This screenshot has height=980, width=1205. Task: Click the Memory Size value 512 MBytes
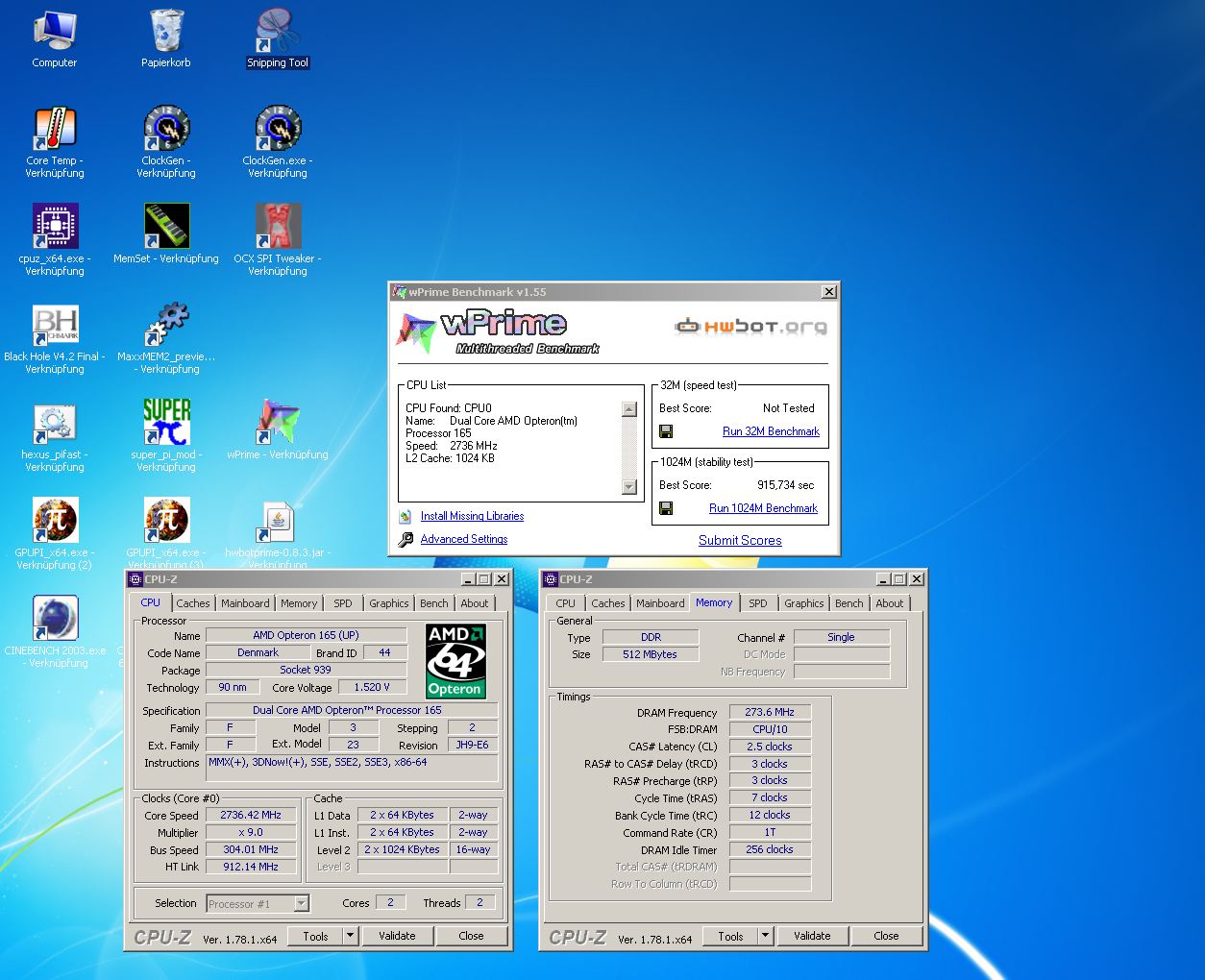click(x=651, y=654)
